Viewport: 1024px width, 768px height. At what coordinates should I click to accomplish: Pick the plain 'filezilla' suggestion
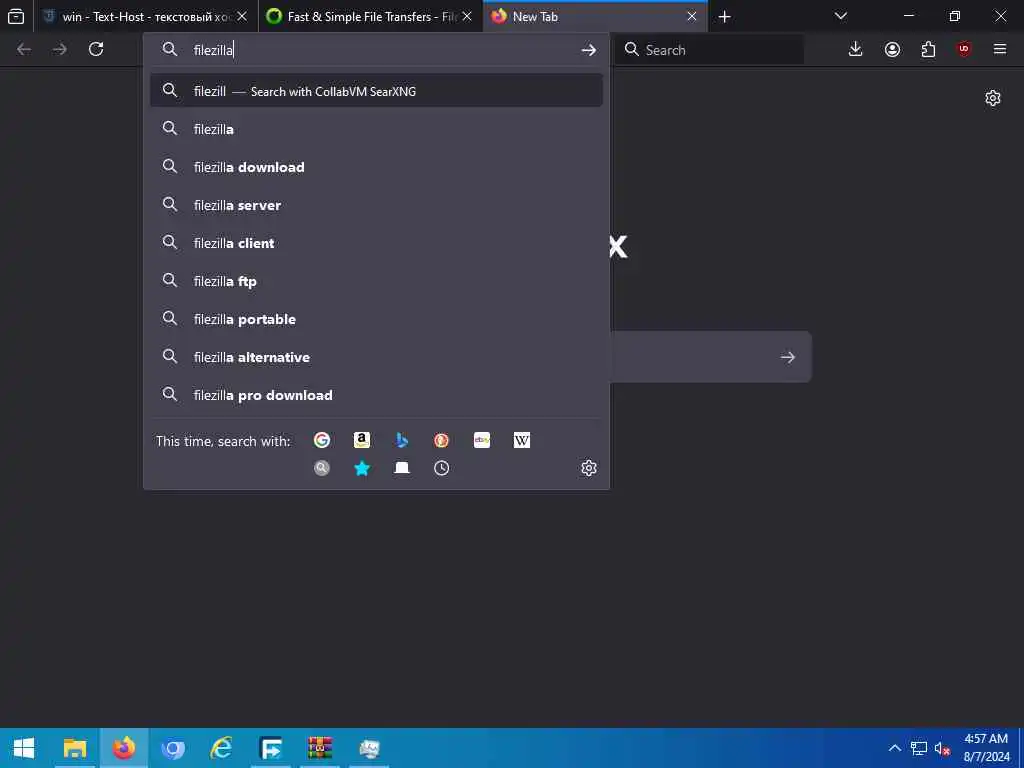pos(376,129)
